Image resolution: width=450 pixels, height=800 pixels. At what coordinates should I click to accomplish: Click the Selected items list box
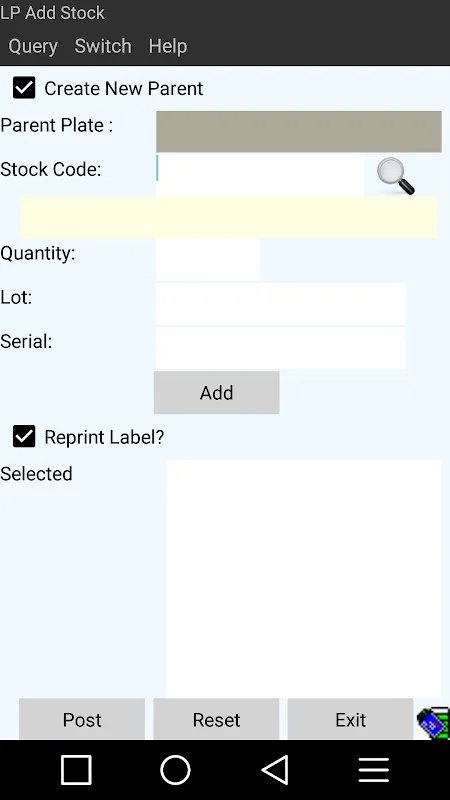(304, 579)
